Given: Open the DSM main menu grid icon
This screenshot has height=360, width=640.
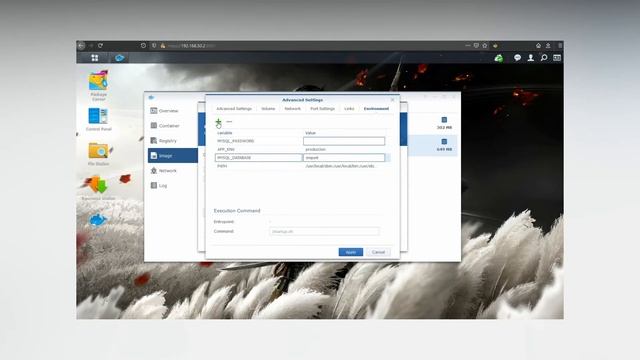Looking at the screenshot, I should pyautogui.click(x=95, y=58).
